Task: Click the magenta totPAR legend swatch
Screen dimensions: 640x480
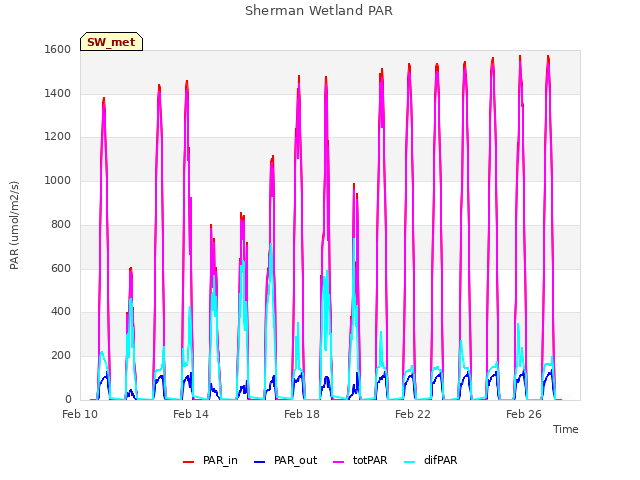Action: click(x=339, y=462)
